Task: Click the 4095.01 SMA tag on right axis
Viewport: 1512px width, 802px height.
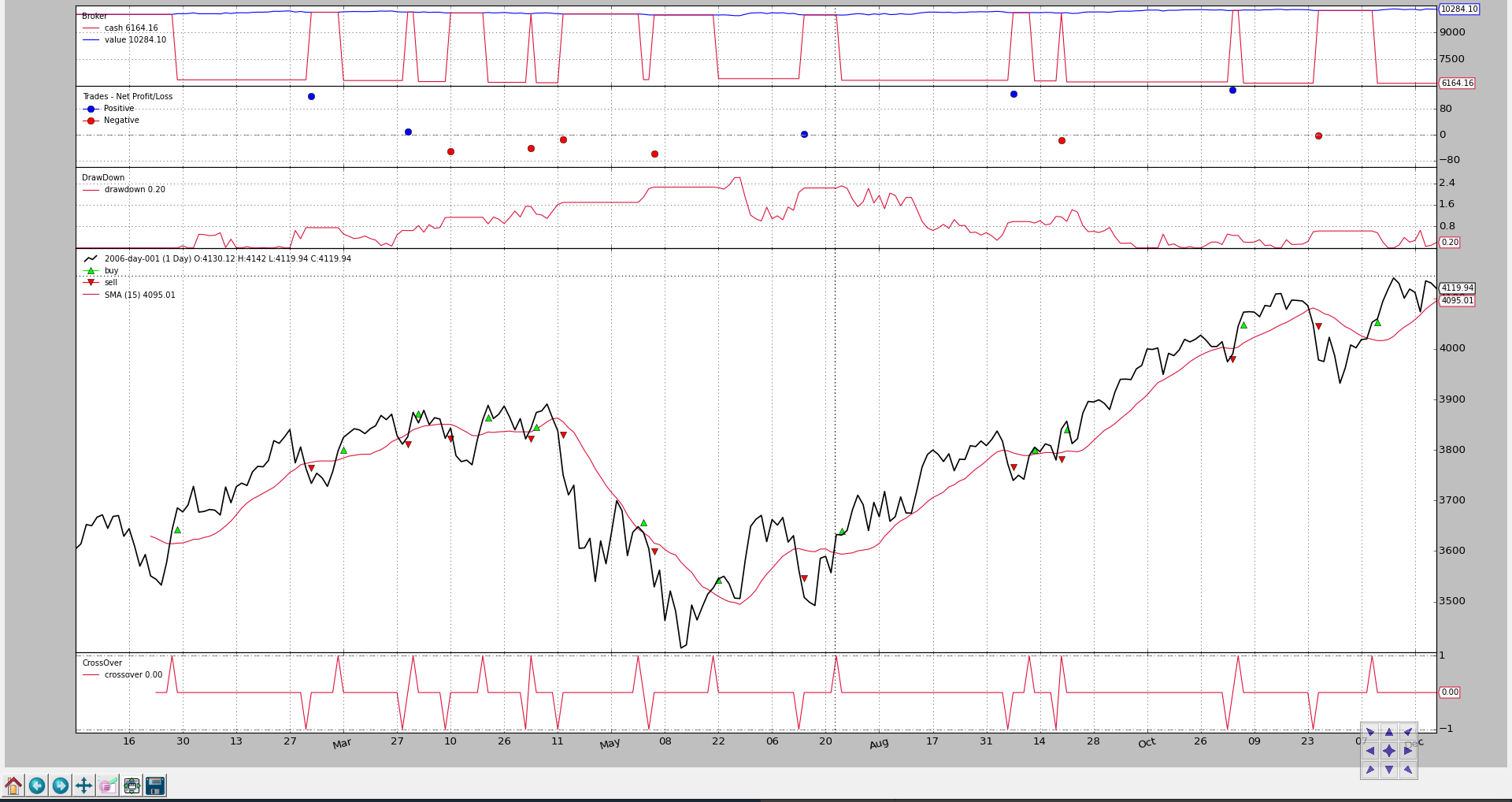Action: point(1457,301)
